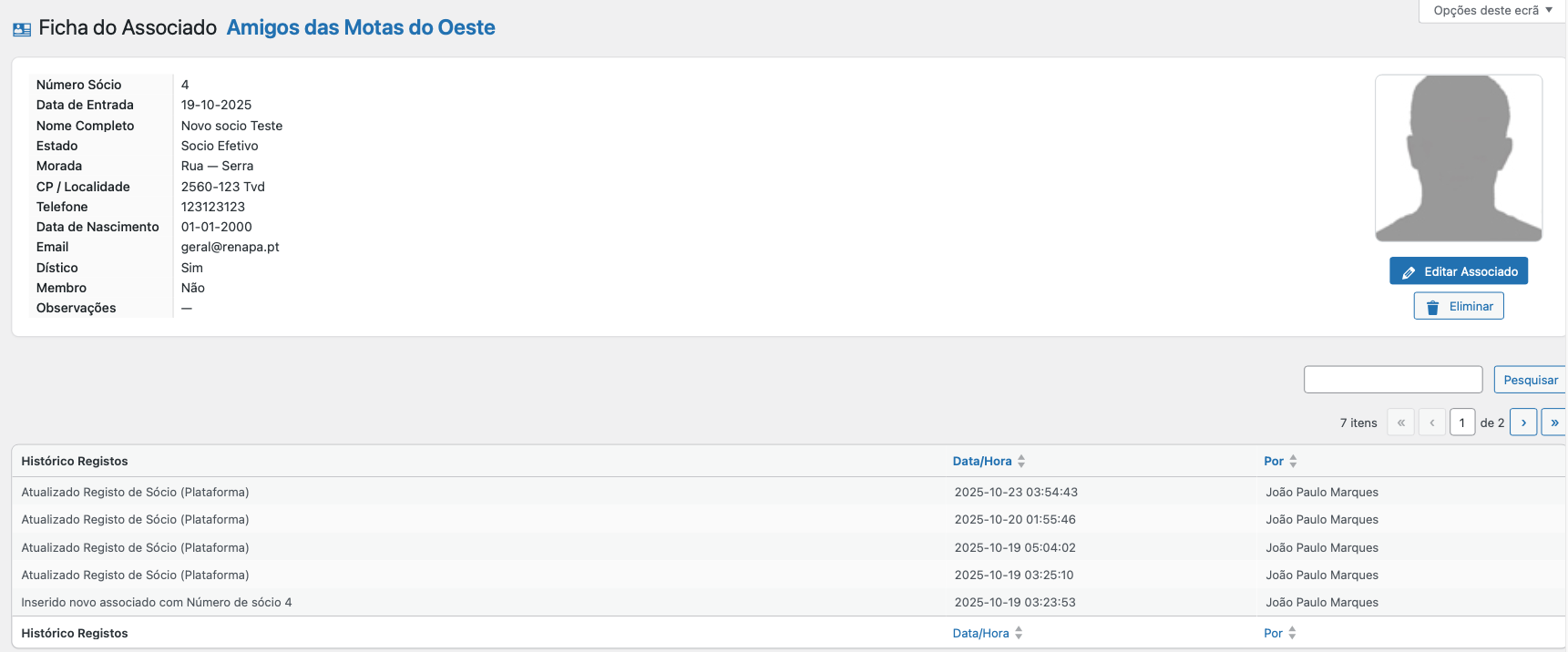Screen dimensions: 1568x652
Task: Click the postal code 2560-123 Tvd
Action: (223, 187)
